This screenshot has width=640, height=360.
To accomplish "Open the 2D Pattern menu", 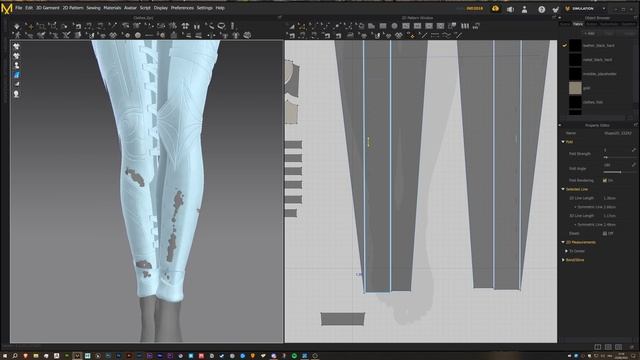I will coord(73,8).
